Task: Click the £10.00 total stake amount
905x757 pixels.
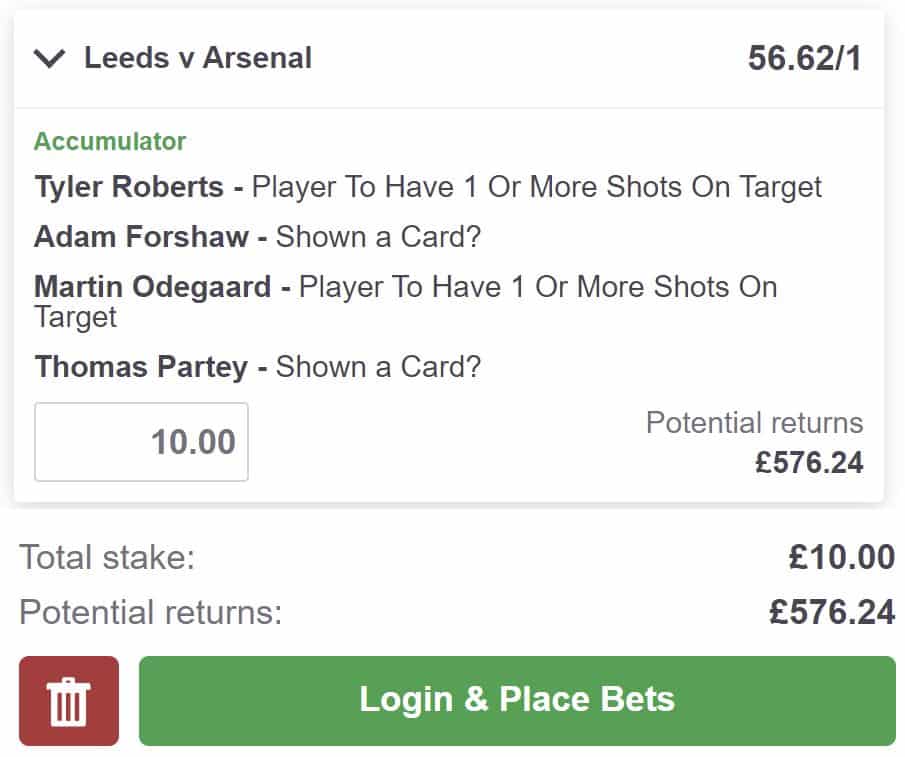Action: coord(841,557)
